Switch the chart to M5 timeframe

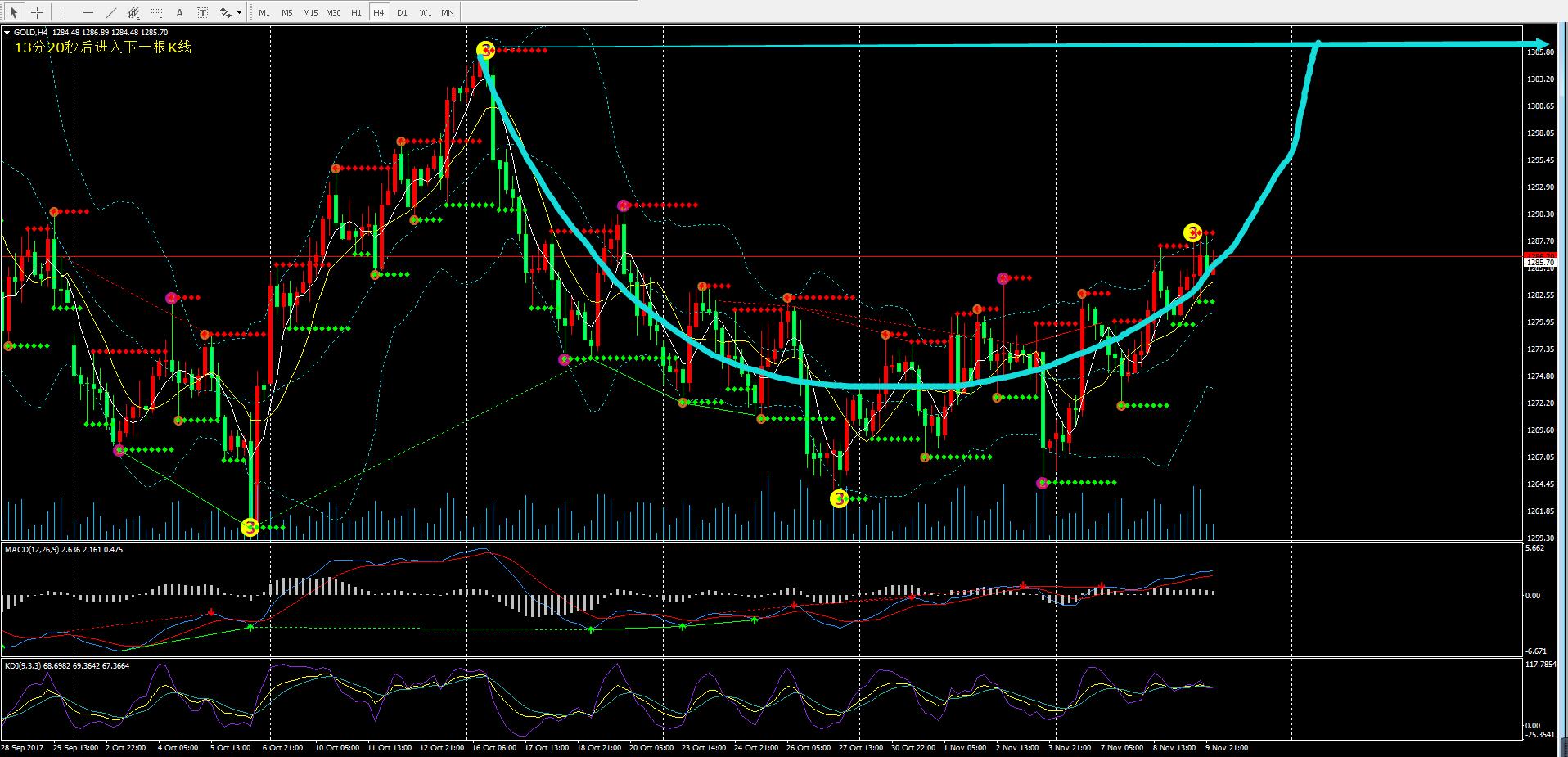click(287, 12)
